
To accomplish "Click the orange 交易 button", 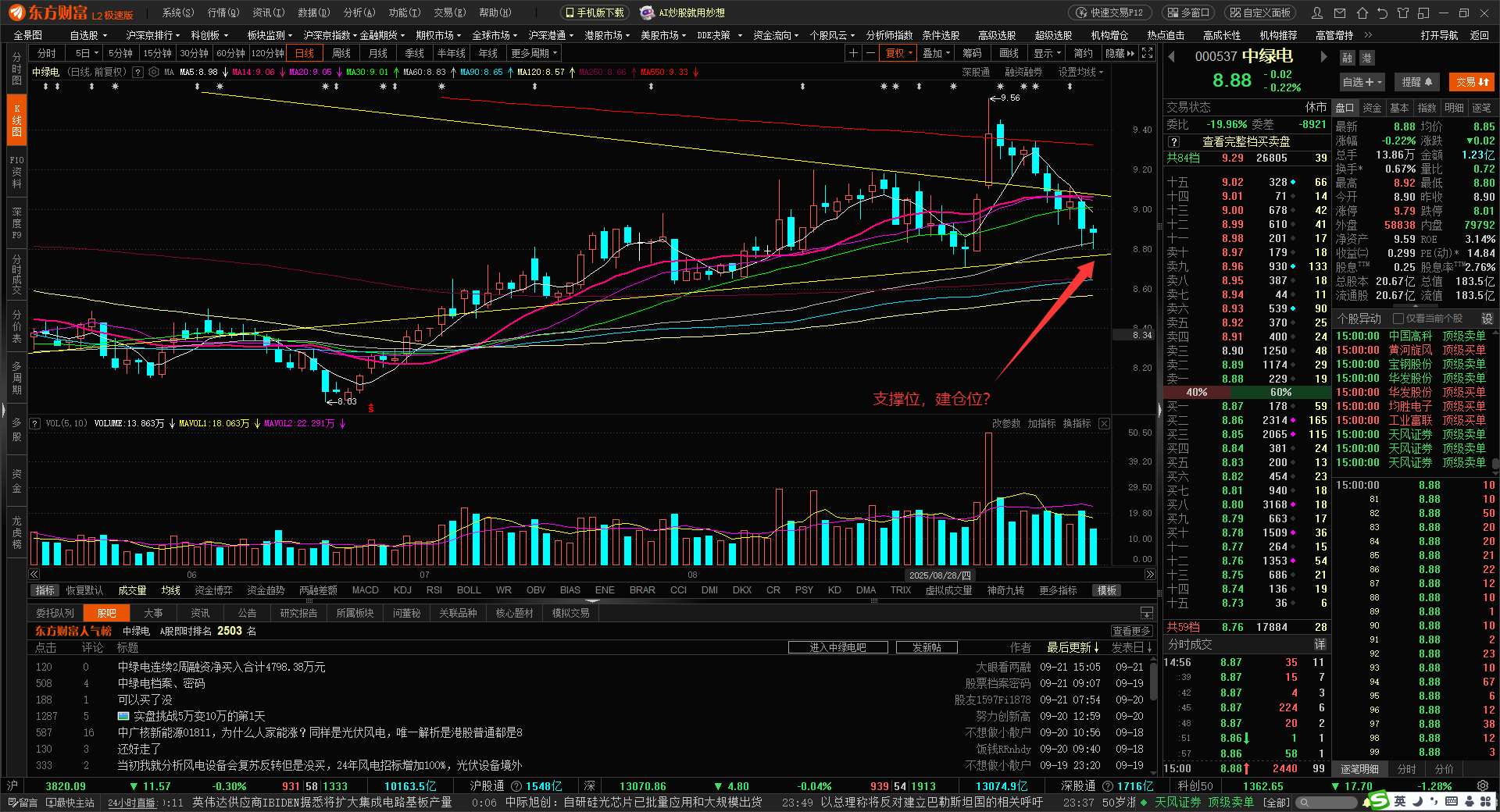I will tap(1473, 82).
